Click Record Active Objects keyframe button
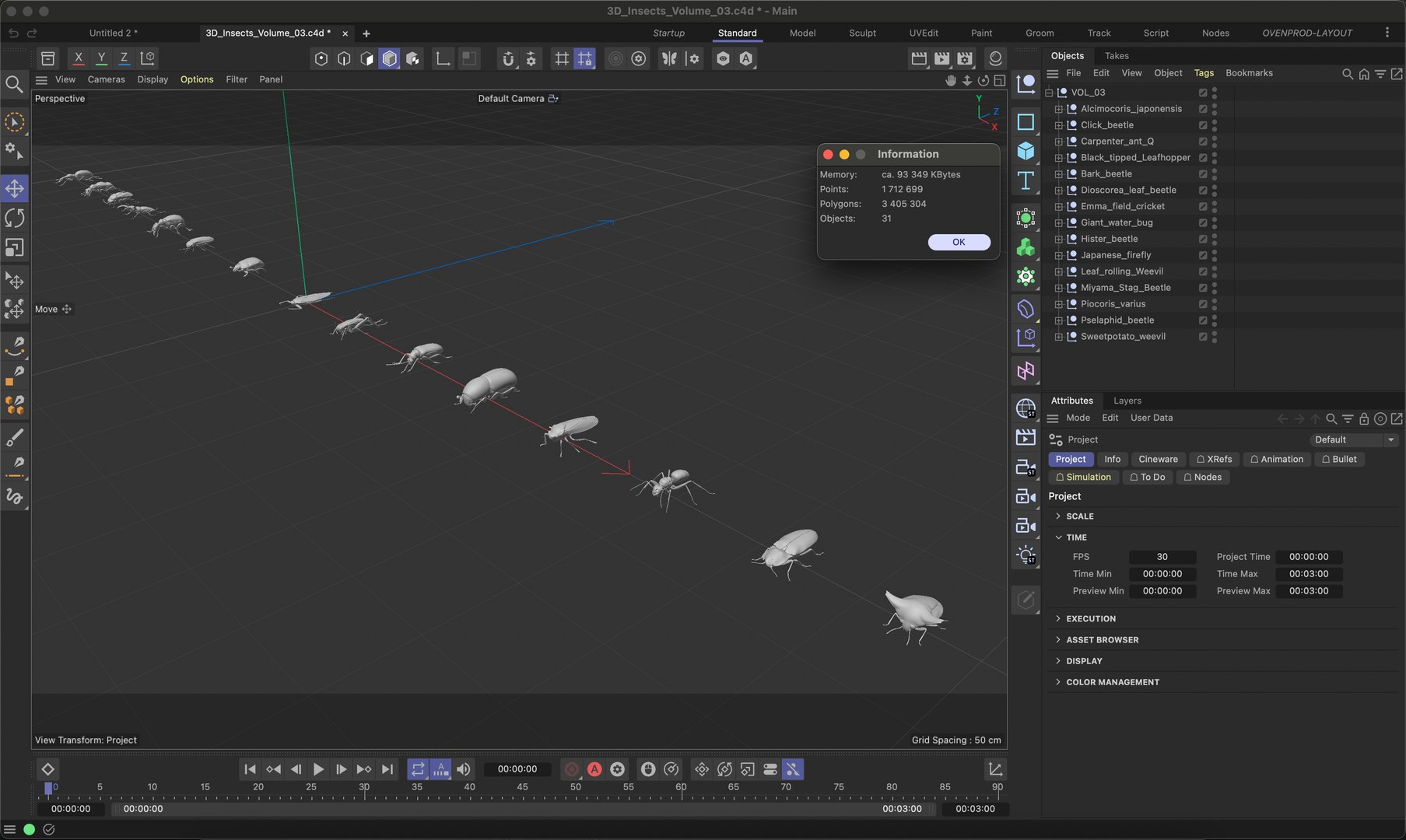 tap(571, 769)
